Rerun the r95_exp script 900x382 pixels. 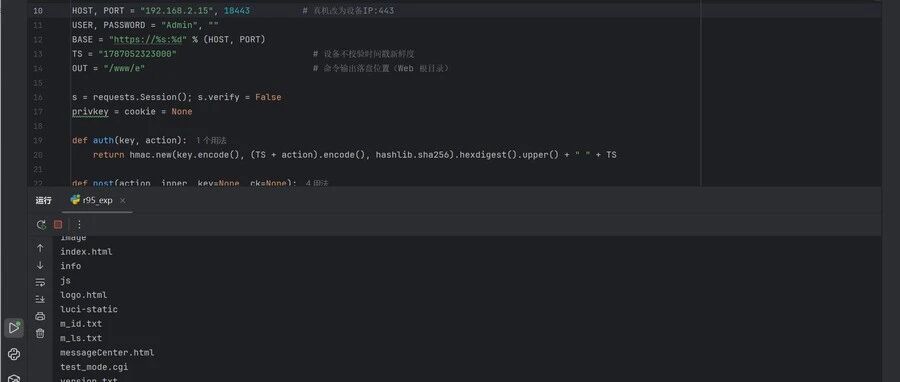point(41,225)
